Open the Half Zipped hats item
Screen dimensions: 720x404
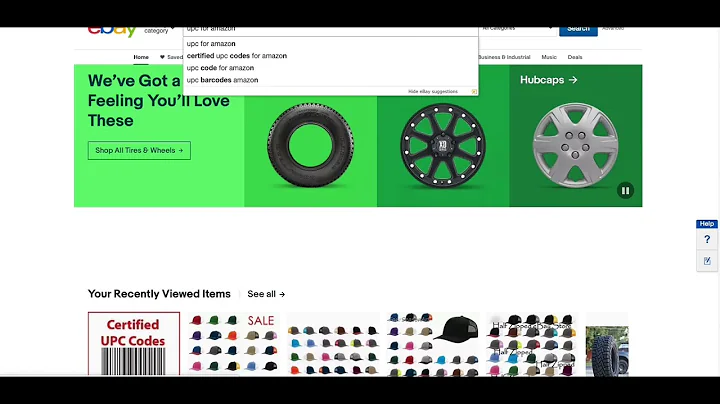532,344
